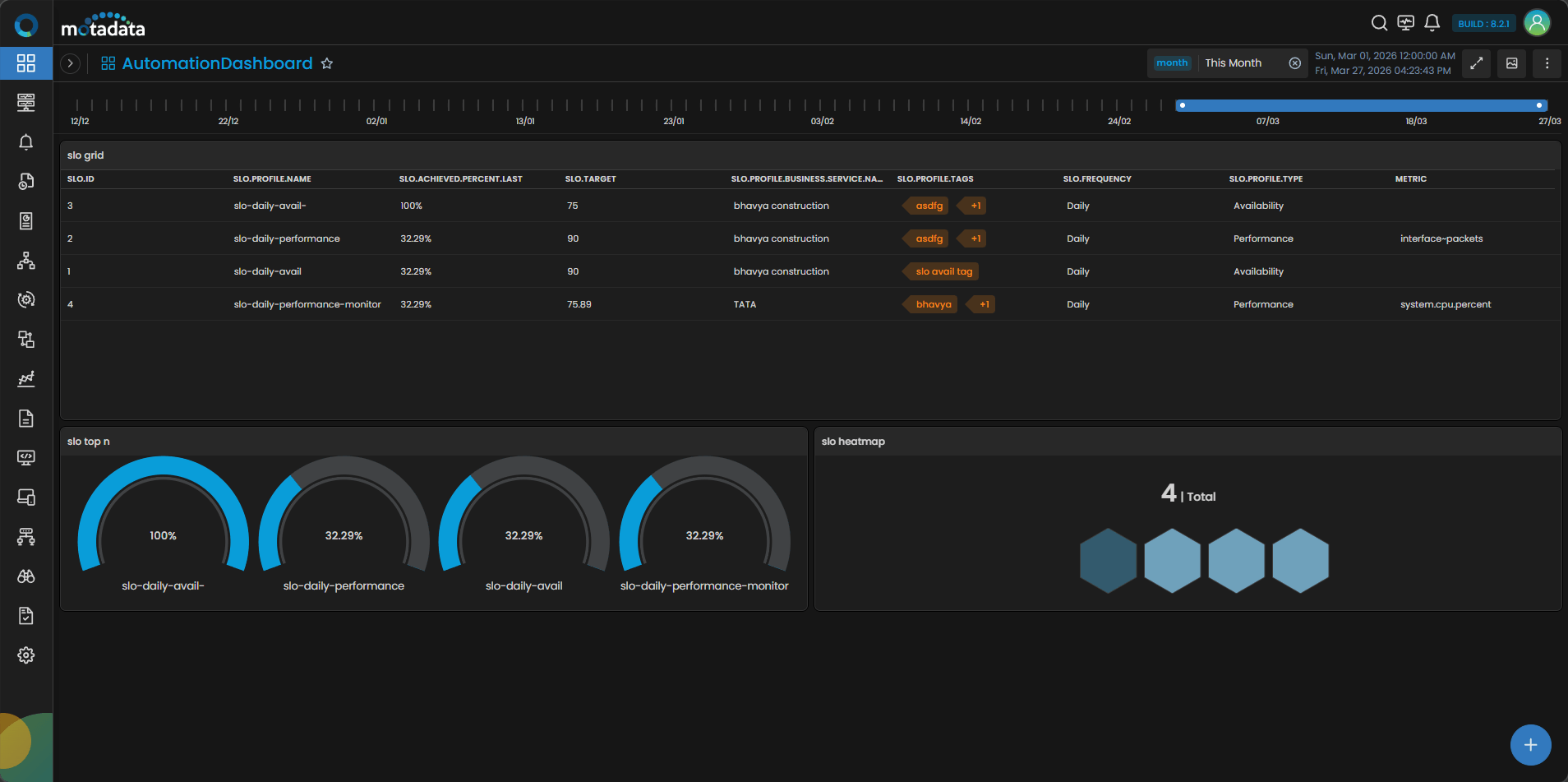Click the left handle of timeline slider
The image size is (1568, 782).
[1182, 105]
